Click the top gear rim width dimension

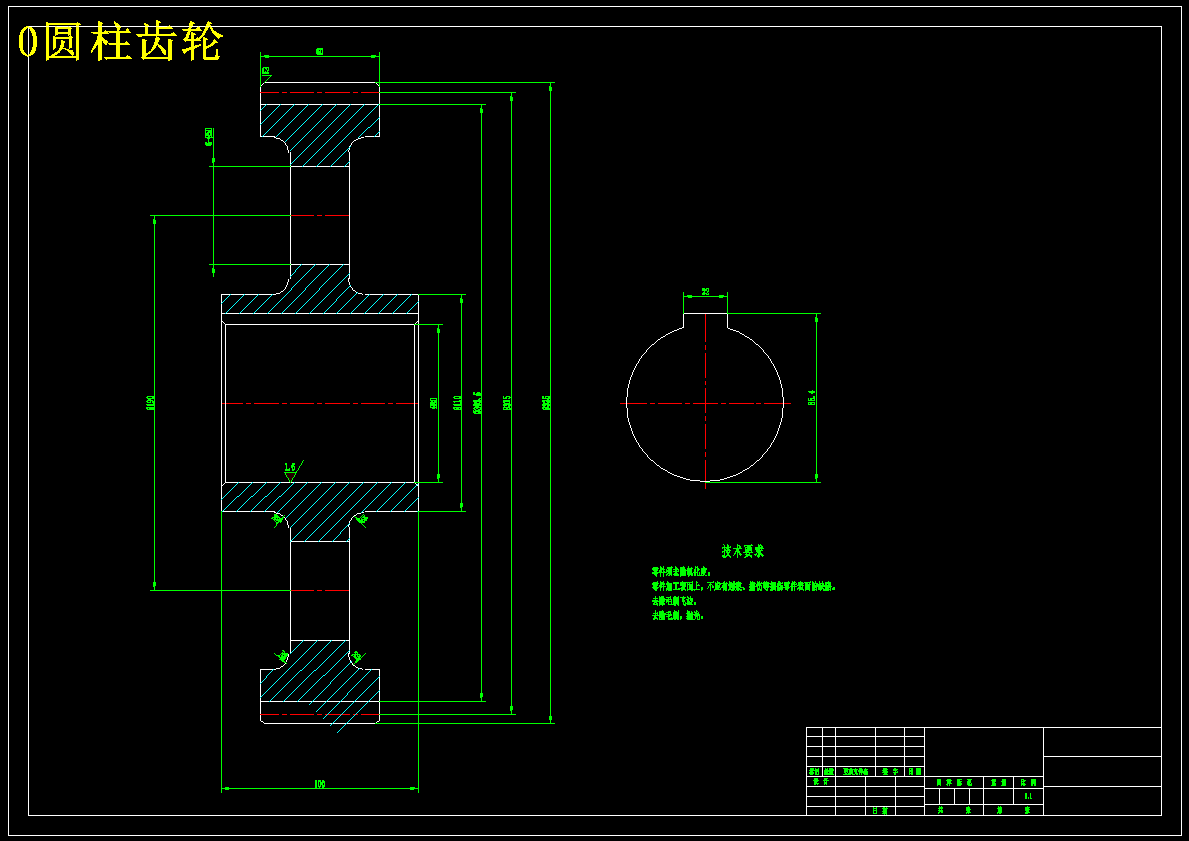pos(319,52)
